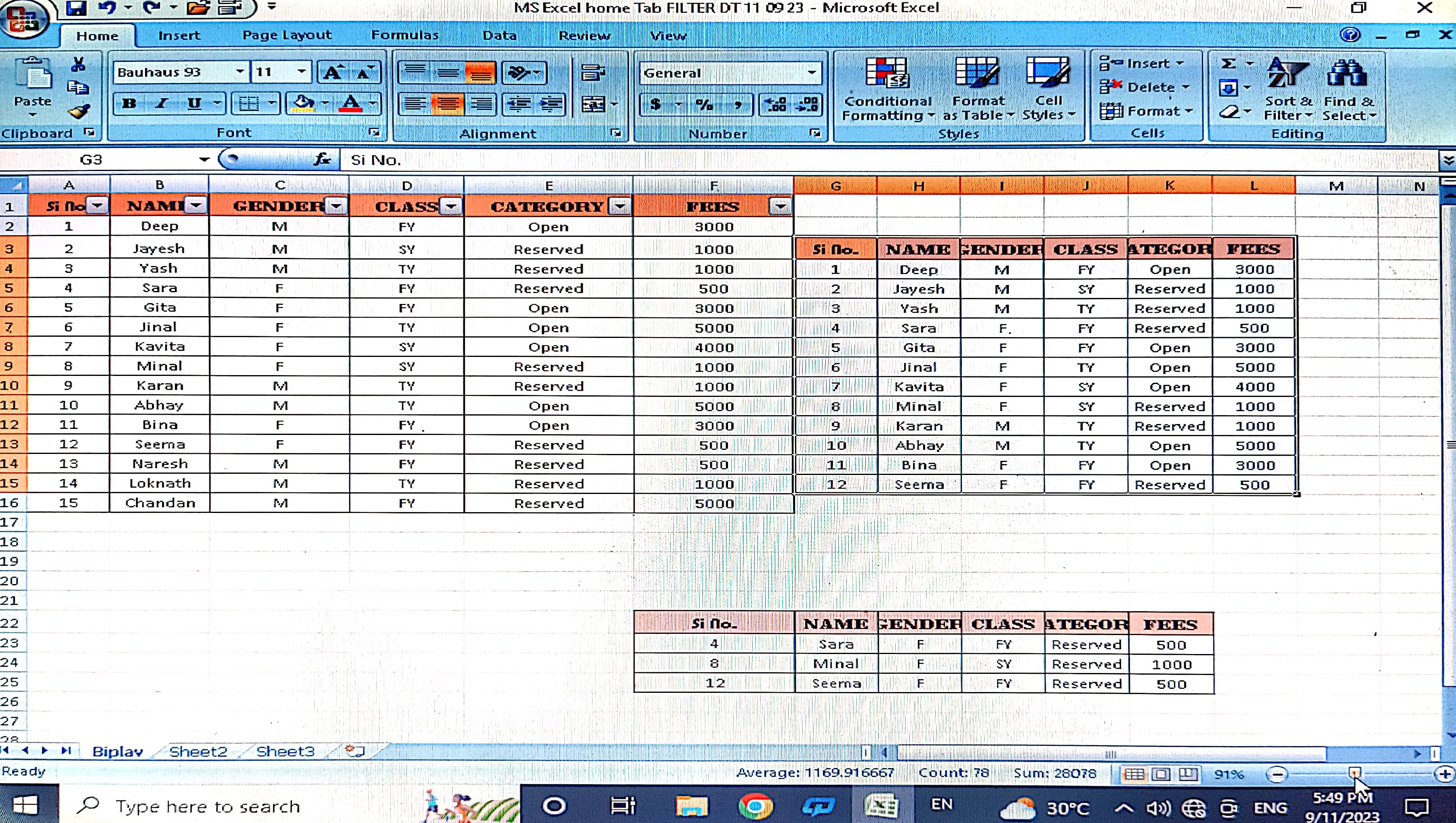The width and height of the screenshot is (1456, 823).
Task: Apply percent style number format
Action: pos(704,104)
